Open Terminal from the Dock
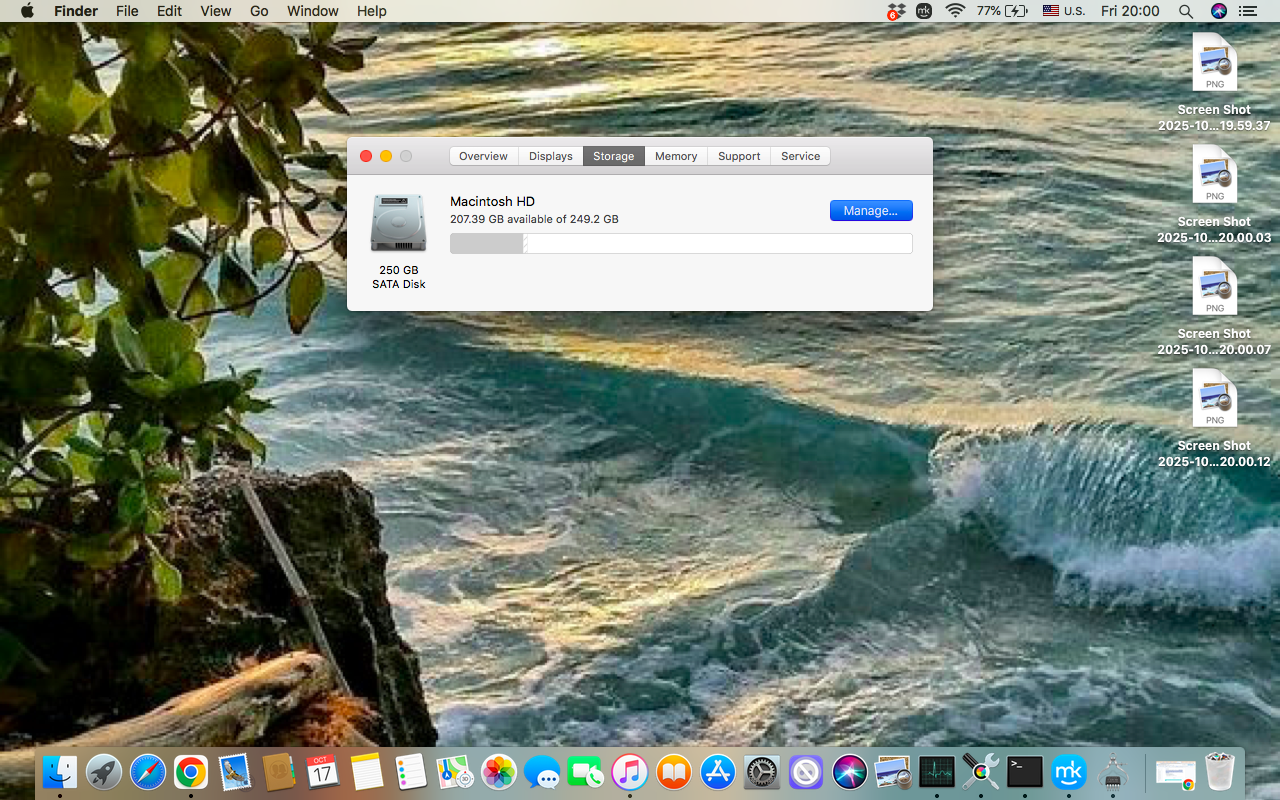 point(1025,772)
